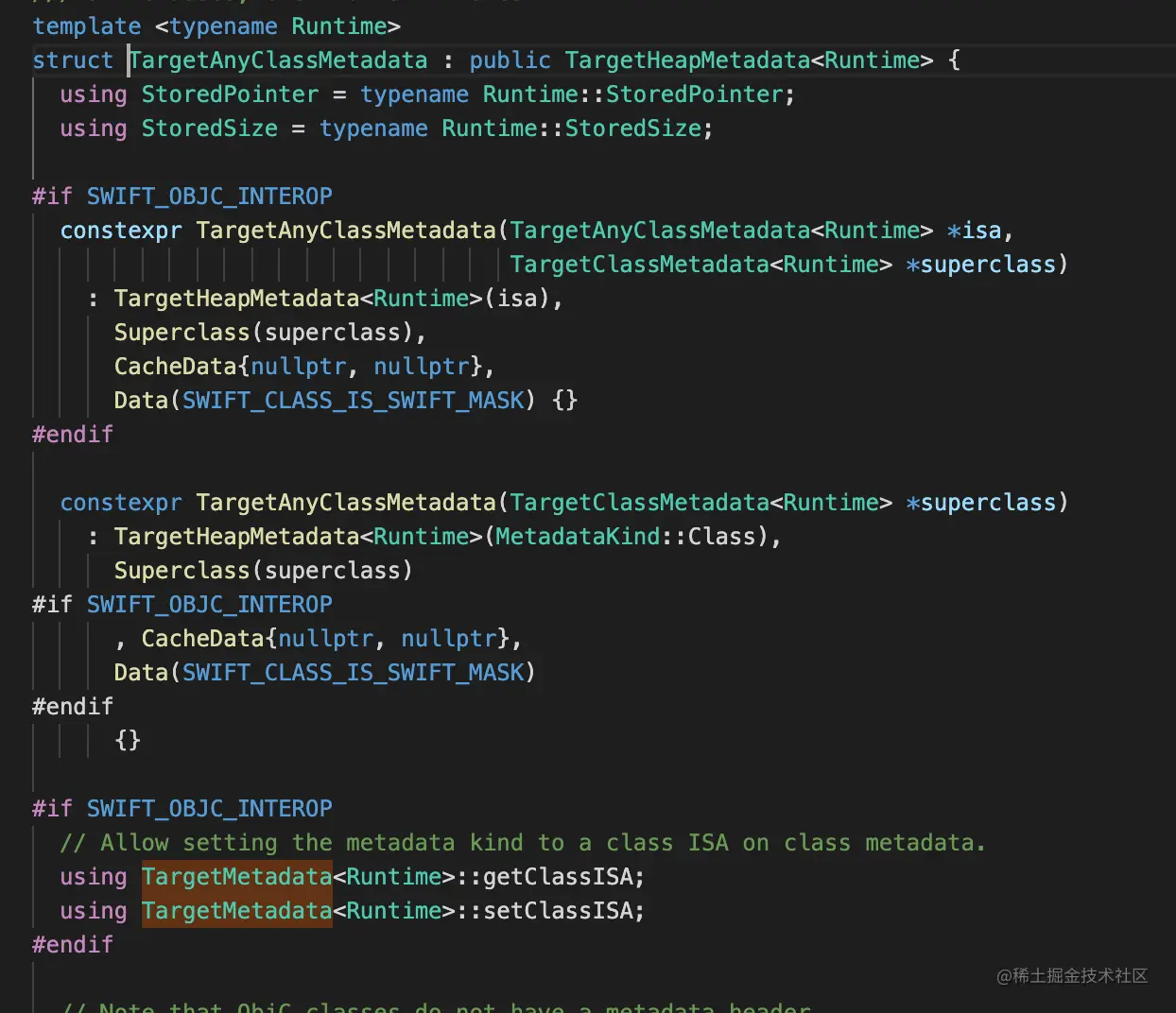Screen dimensions: 1176x1013
Task: Click the first '#endif' directive
Action: 73,435
